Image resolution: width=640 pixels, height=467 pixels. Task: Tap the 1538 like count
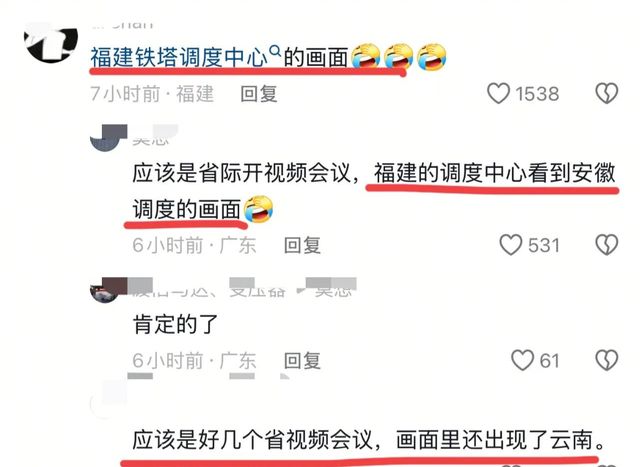tap(537, 94)
